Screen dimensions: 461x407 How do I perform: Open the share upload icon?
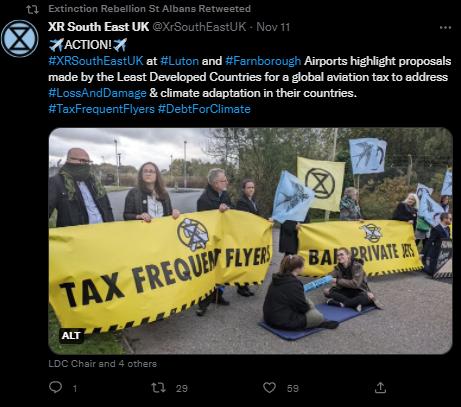tap(380, 387)
